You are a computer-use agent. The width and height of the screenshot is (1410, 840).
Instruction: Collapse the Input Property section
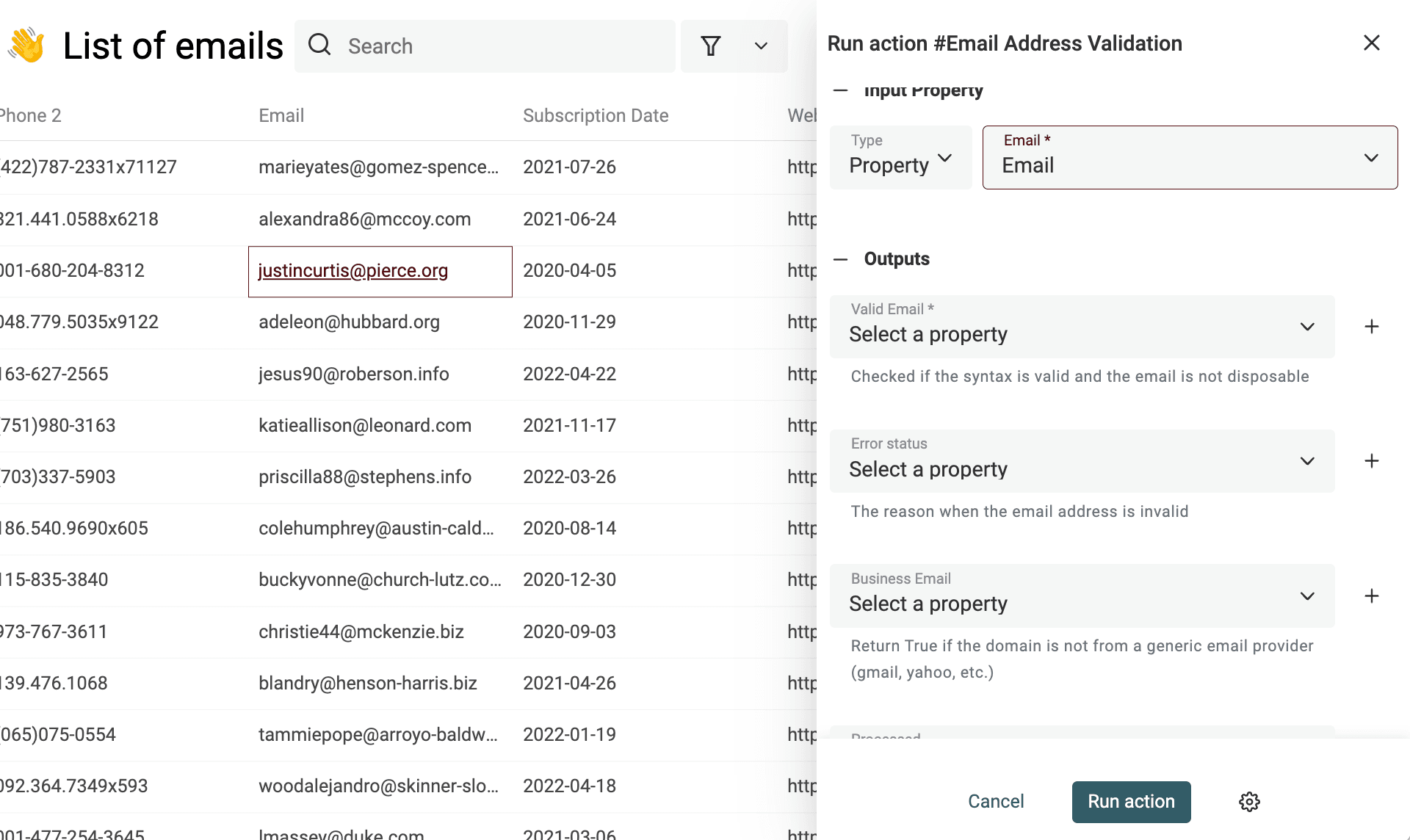tap(841, 90)
